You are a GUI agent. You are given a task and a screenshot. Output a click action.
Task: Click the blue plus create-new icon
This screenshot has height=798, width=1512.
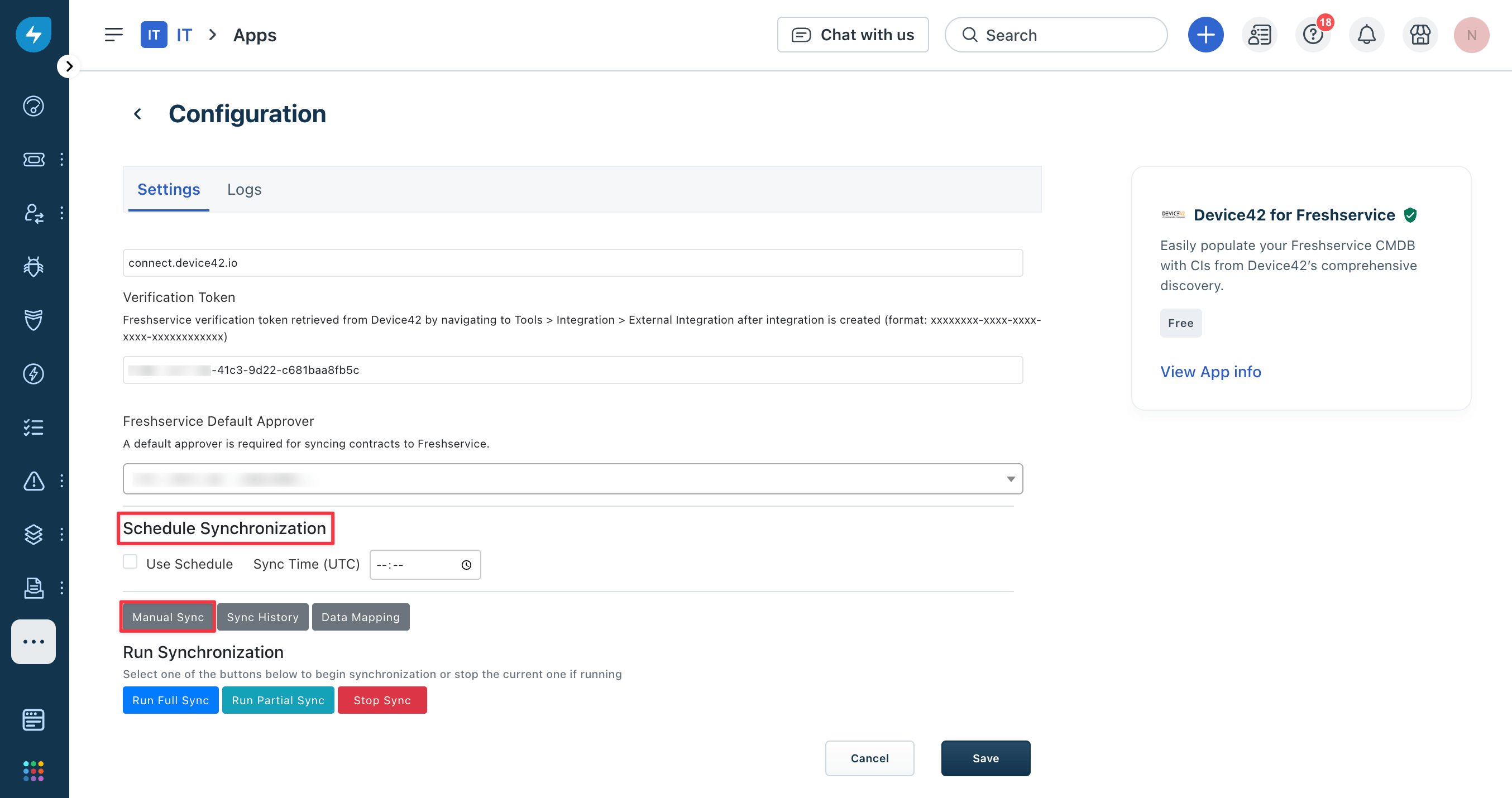pyautogui.click(x=1205, y=35)
